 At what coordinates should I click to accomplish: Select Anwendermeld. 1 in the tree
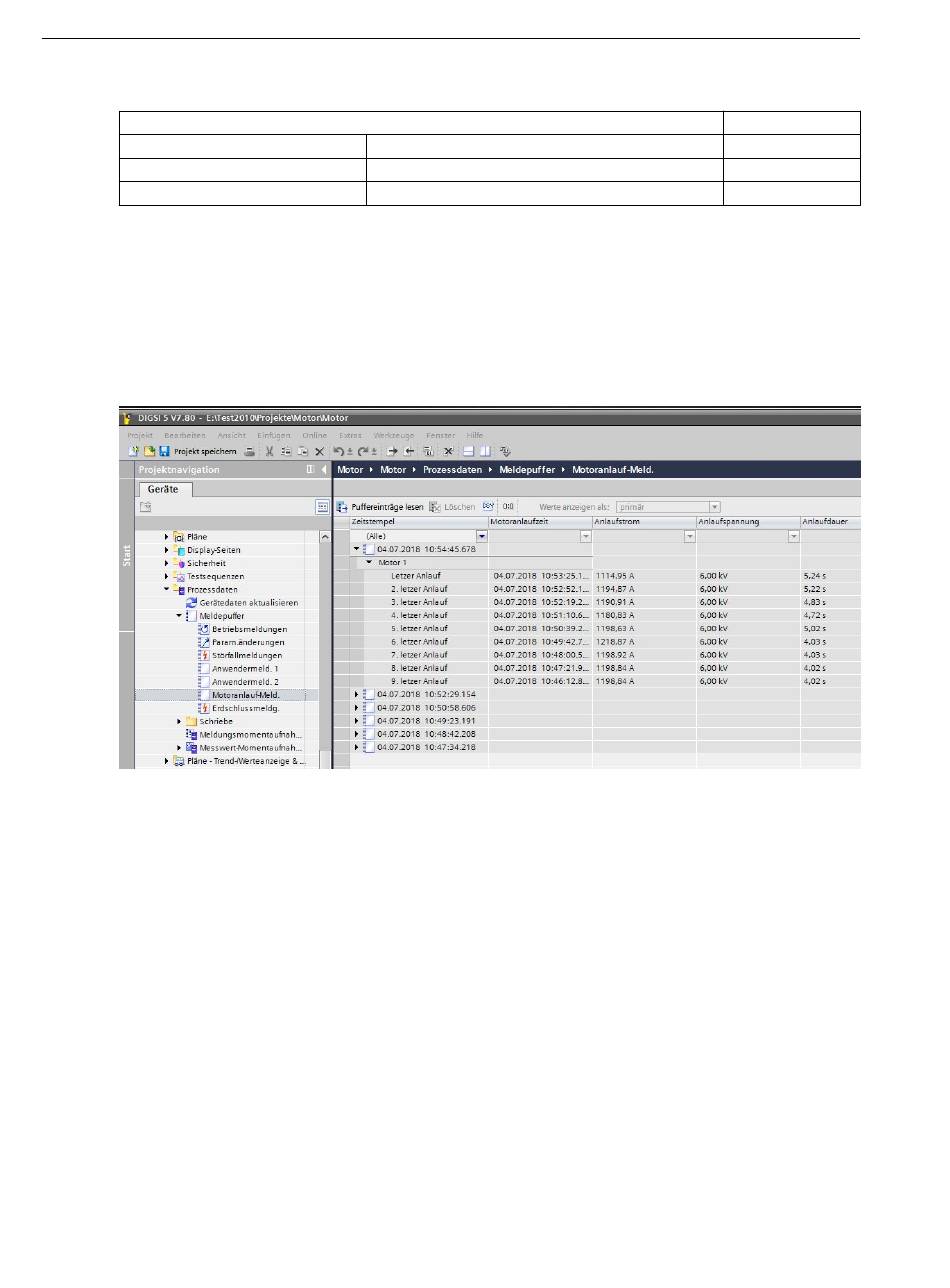(x=245, y=668)
